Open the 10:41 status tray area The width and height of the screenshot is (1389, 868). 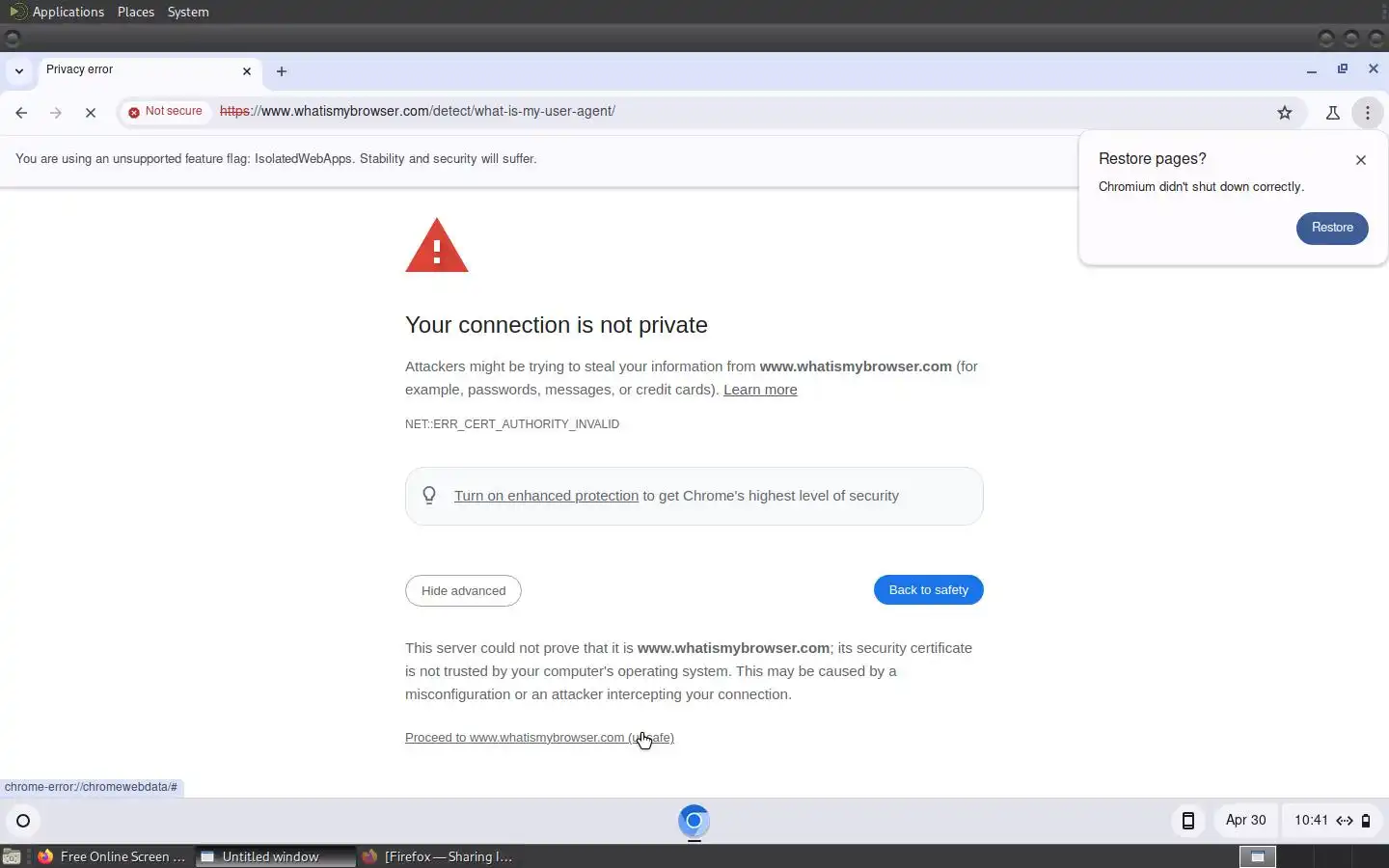pyautogui.click(x=1332, y=821)
